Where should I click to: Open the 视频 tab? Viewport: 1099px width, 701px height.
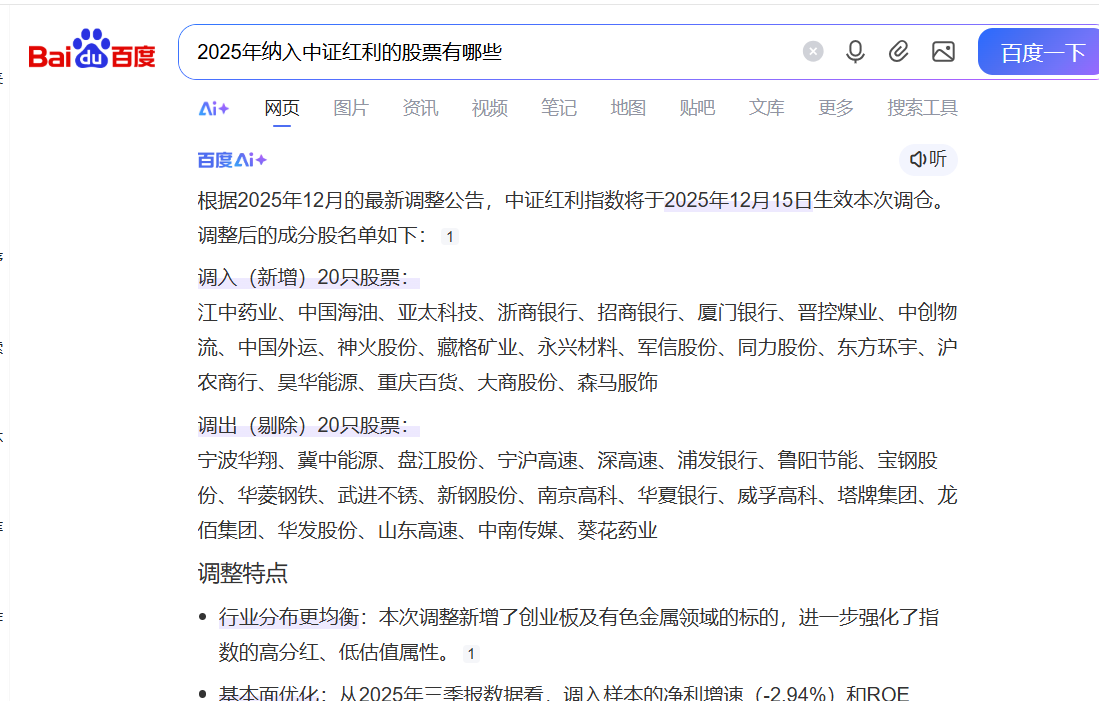[489, 108]
